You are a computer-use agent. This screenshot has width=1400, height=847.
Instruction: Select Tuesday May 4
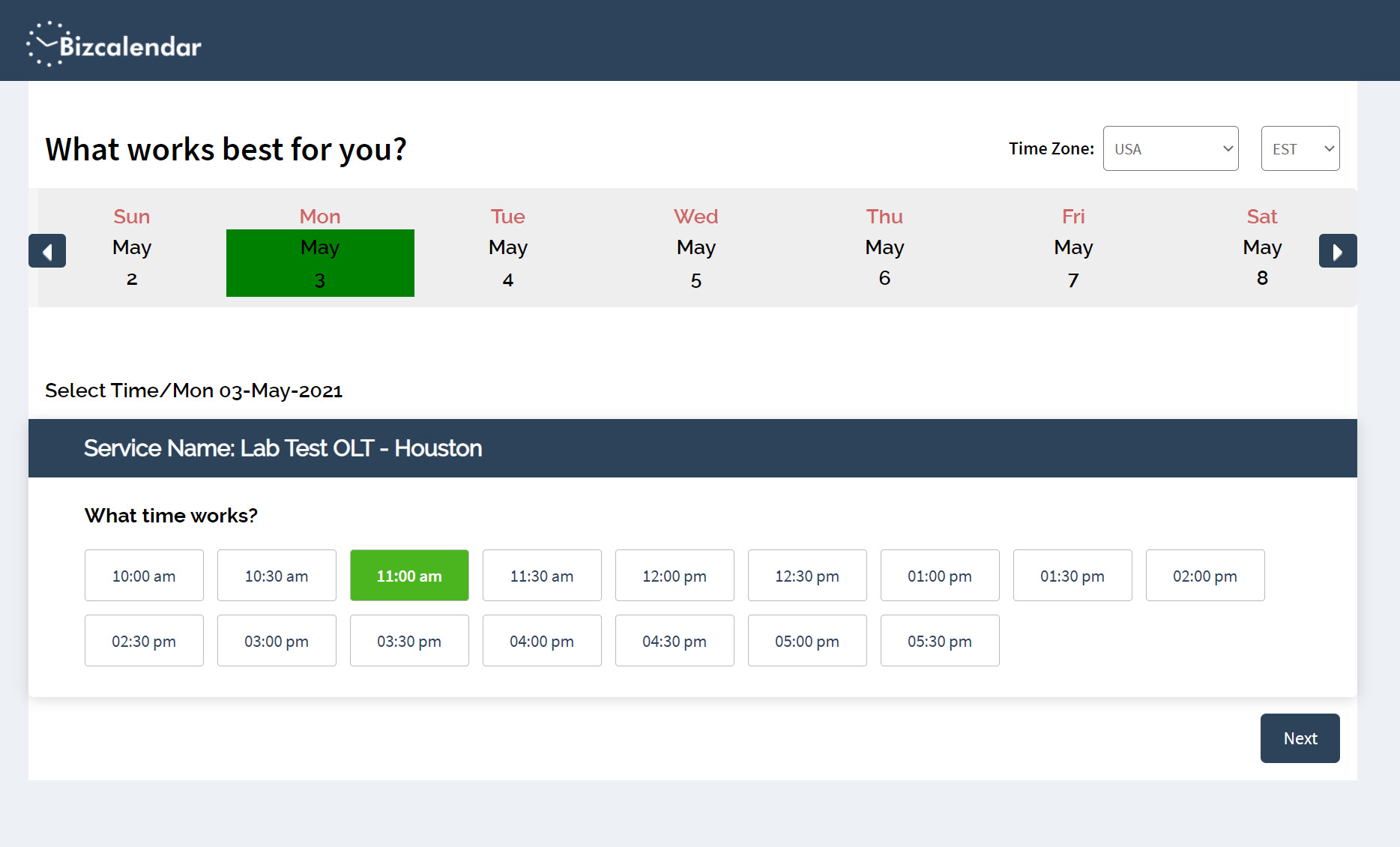[508, 248]
